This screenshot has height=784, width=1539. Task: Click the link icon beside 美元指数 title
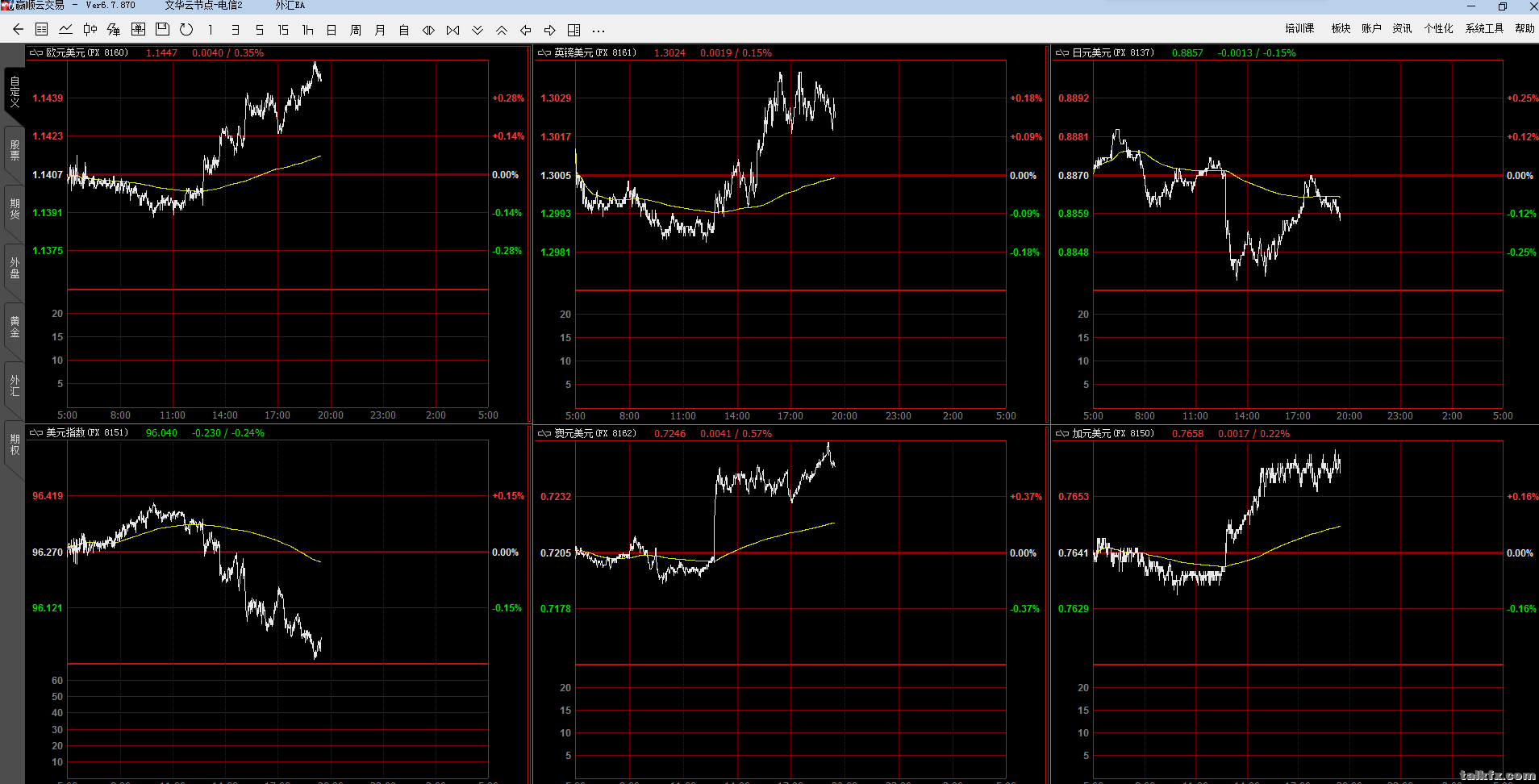click(36, 433)
